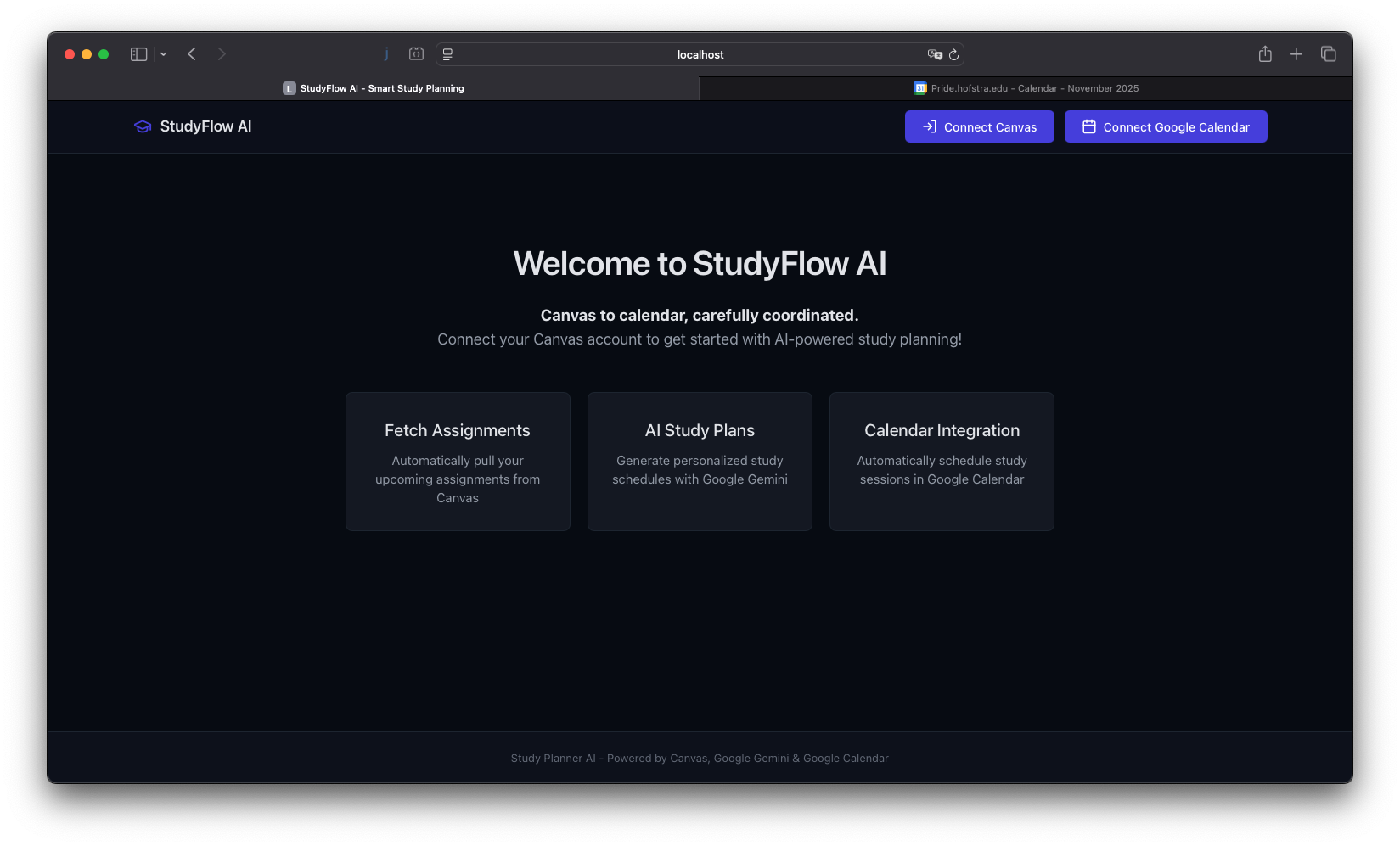Image resolution: width=1400 pixels, height=846 pixels.
Task: Click the extension icon beside address bar
Action: tap(416, 54)
